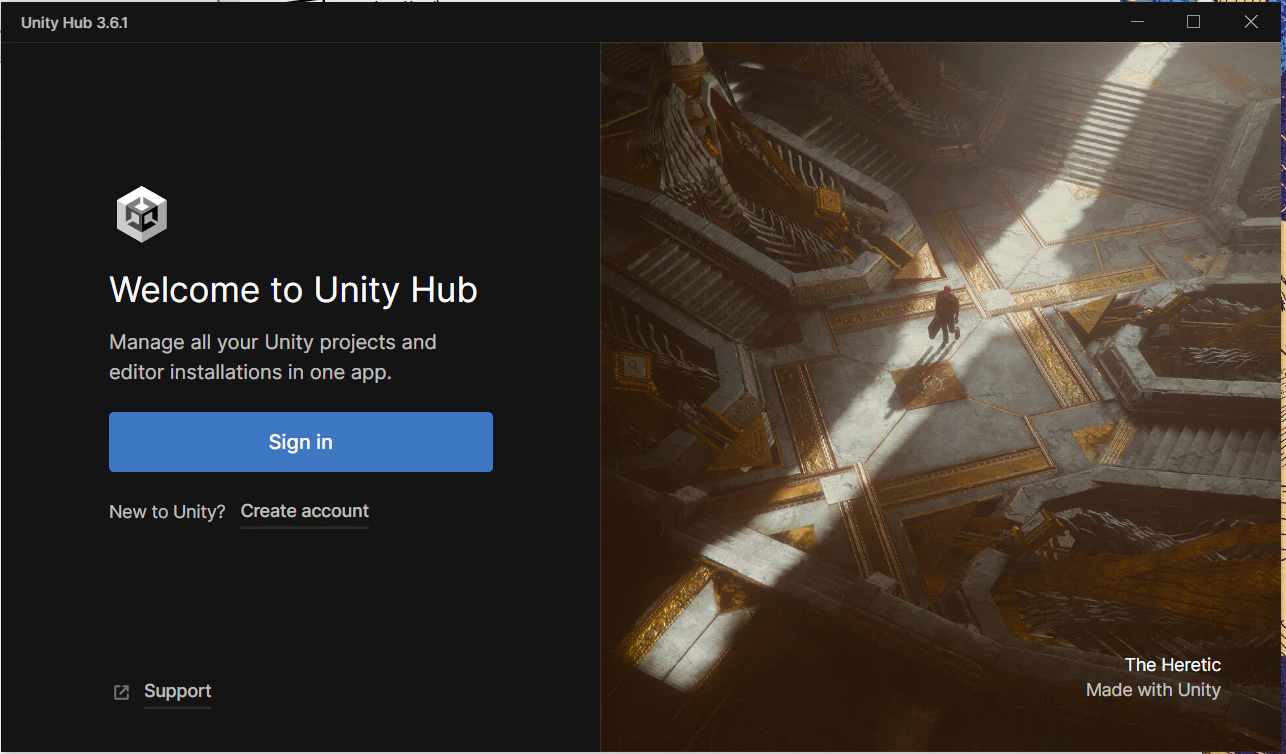The image size is (1286, 754).
Task: Open the Create account link
Action: click(305, 511)
